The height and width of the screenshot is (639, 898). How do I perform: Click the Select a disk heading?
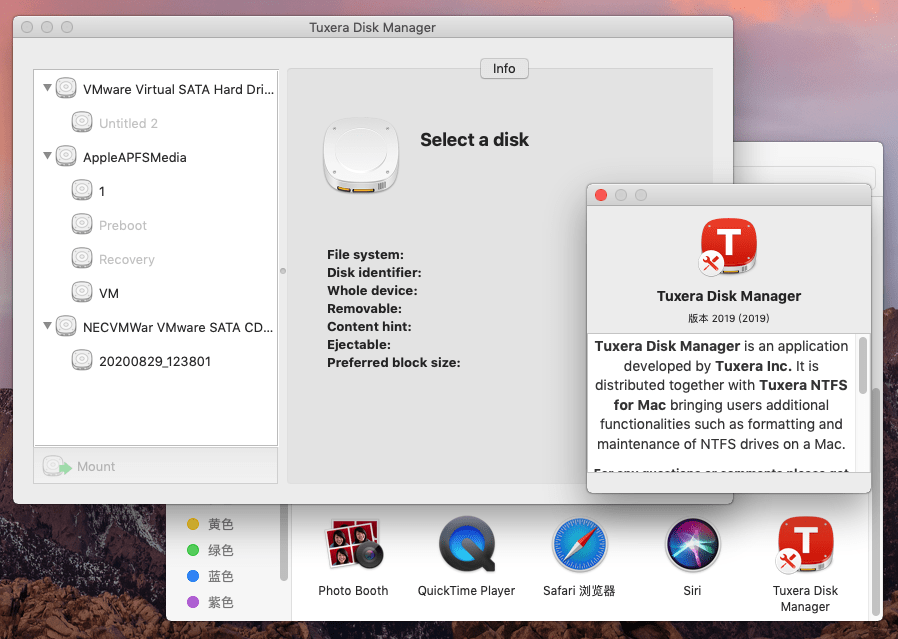coord(474,140)
